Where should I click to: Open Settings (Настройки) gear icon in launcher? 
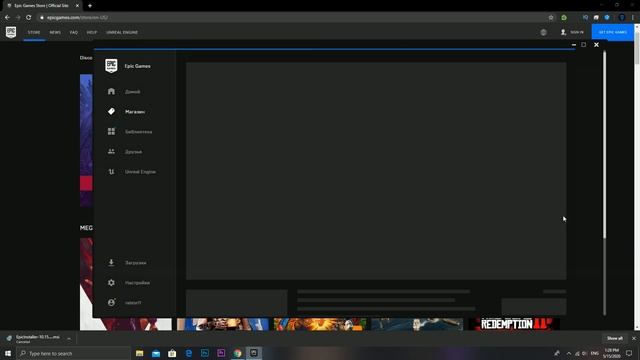click(x=111, y=282)
